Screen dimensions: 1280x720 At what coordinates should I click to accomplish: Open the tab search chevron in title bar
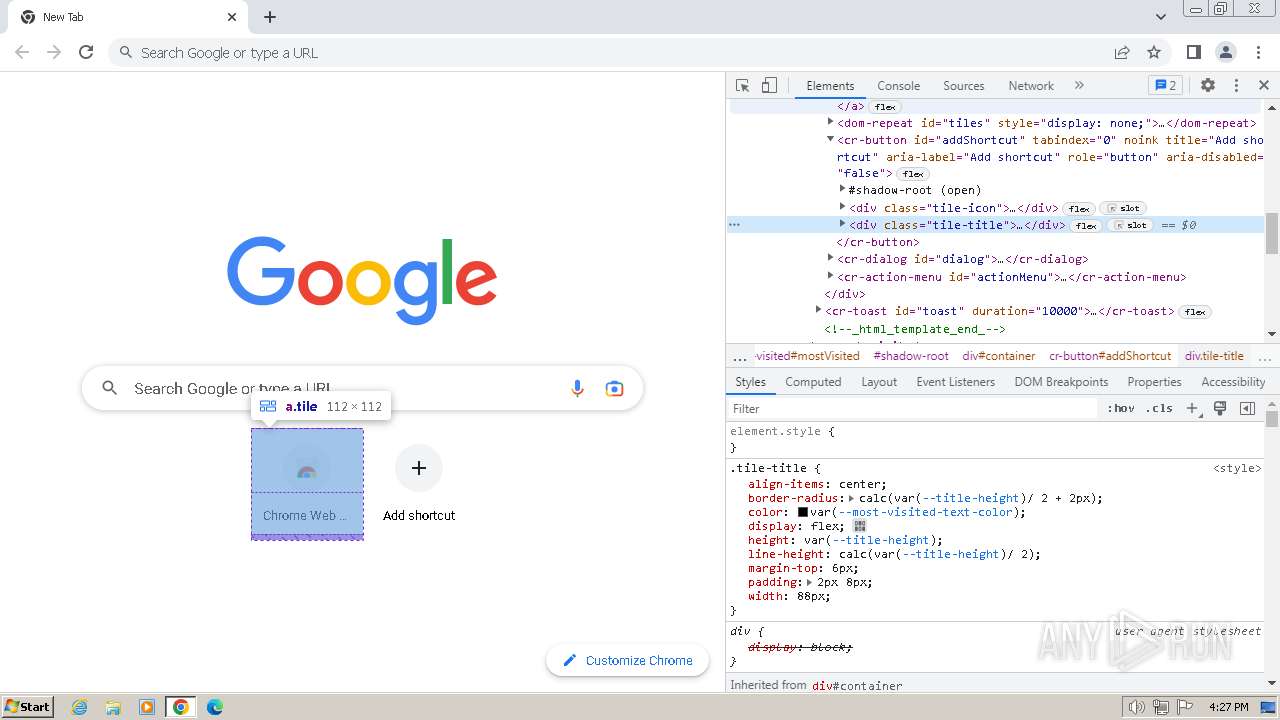click(1160, 17)
